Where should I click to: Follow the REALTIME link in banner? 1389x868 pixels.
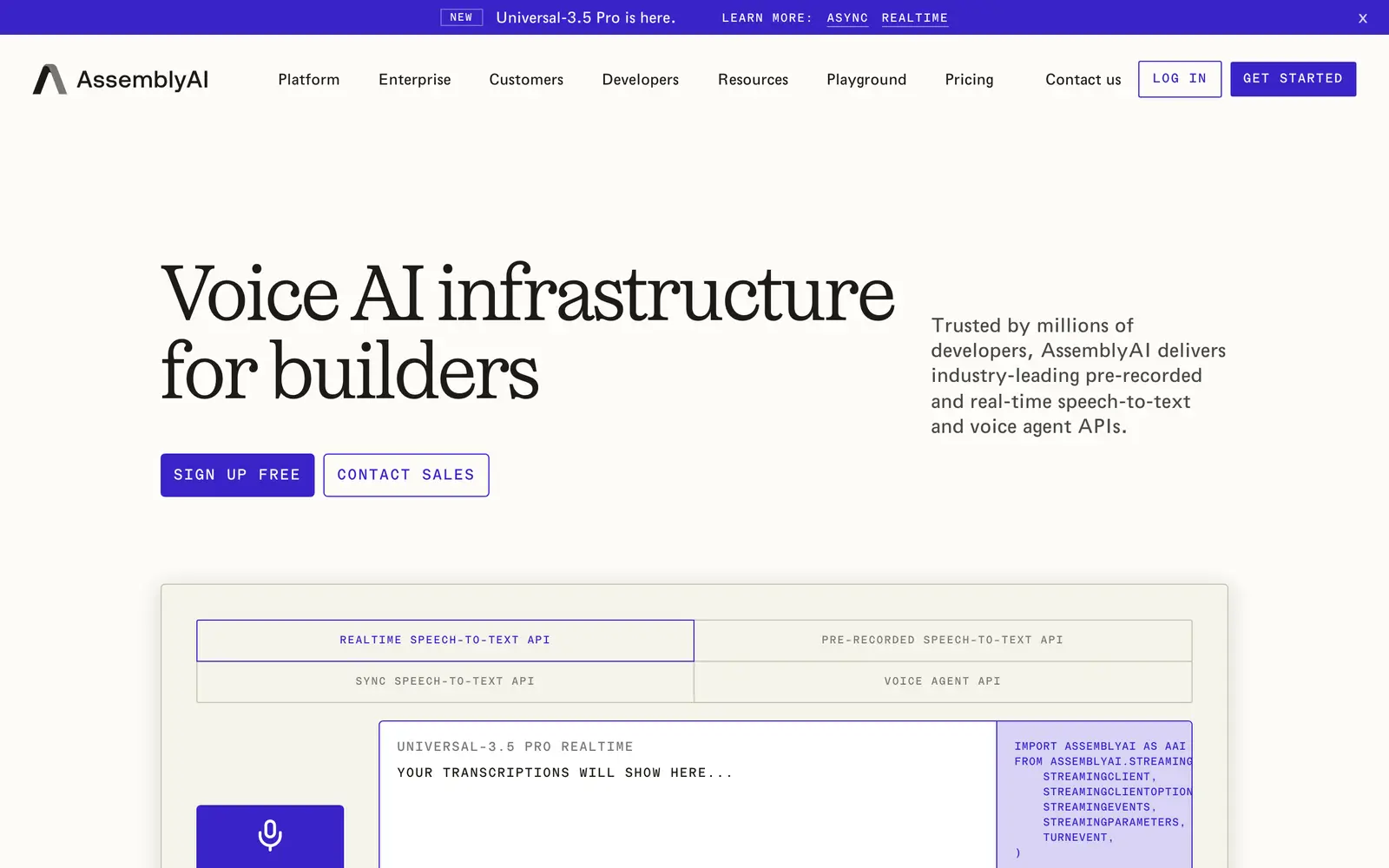(914, 18)
